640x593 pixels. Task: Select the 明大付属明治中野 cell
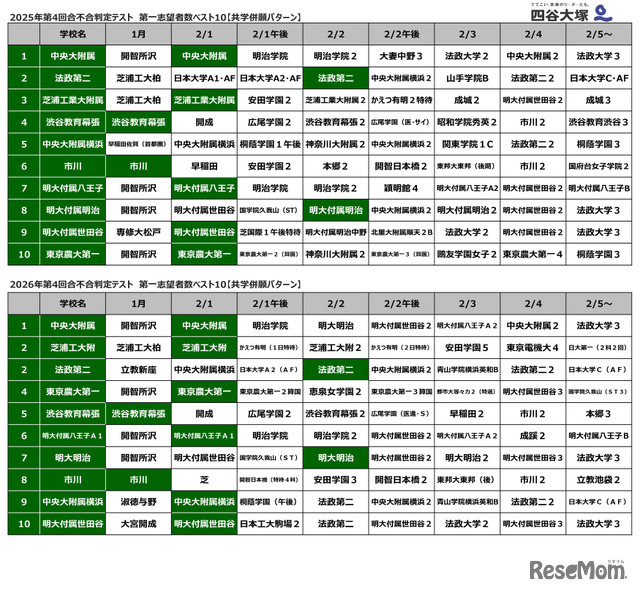tap(336, 232)
